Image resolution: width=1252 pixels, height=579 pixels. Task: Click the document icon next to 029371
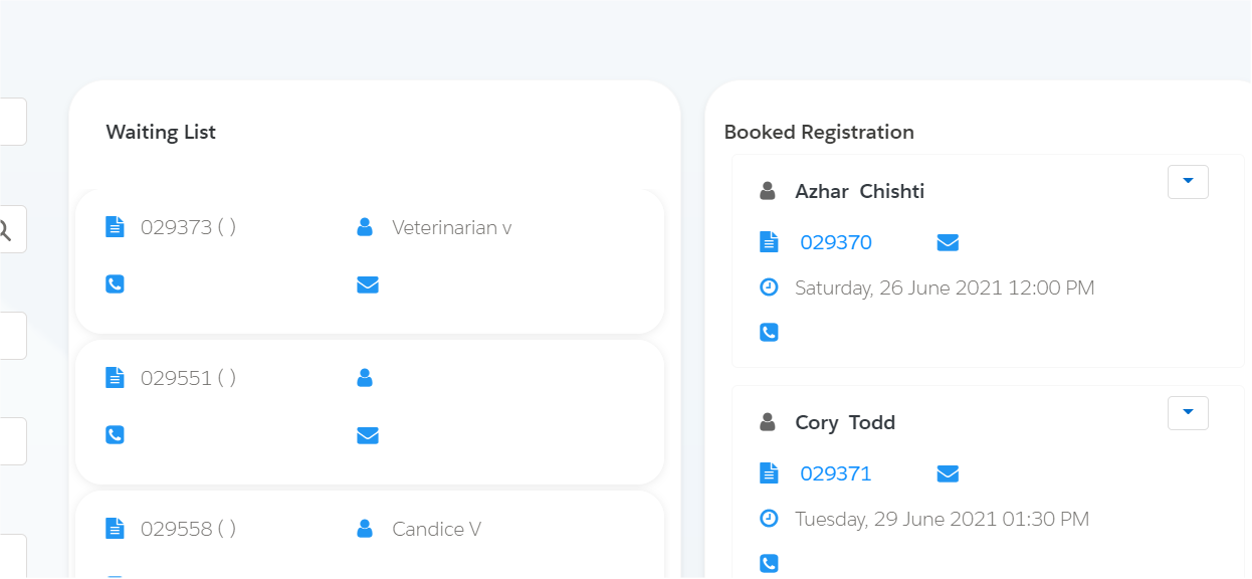point(769,473)
